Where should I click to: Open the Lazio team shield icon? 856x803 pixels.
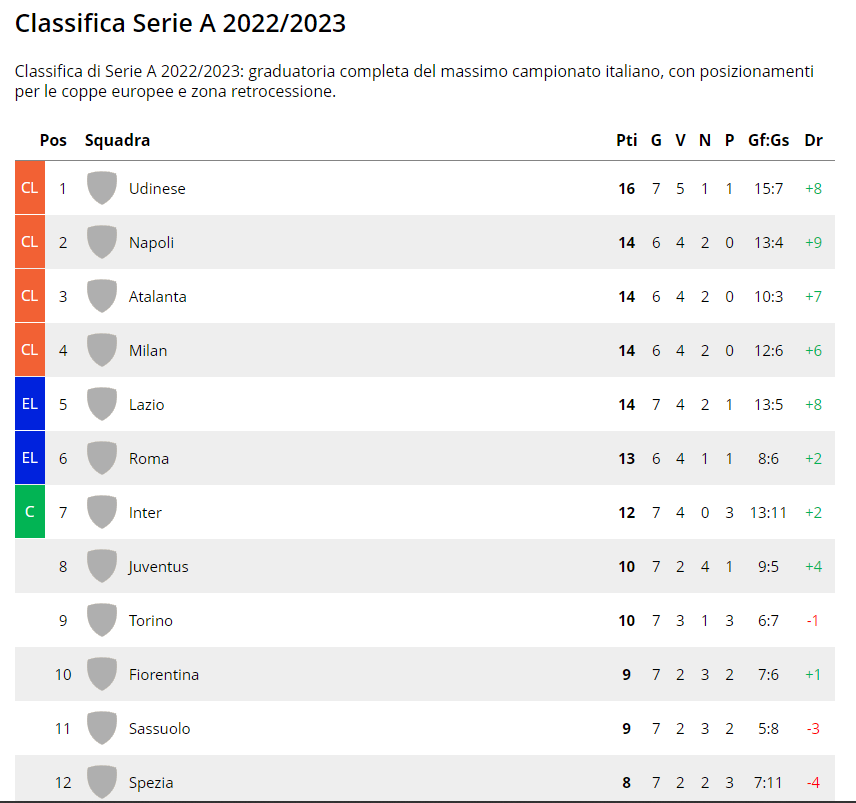(x=102, y=405)
